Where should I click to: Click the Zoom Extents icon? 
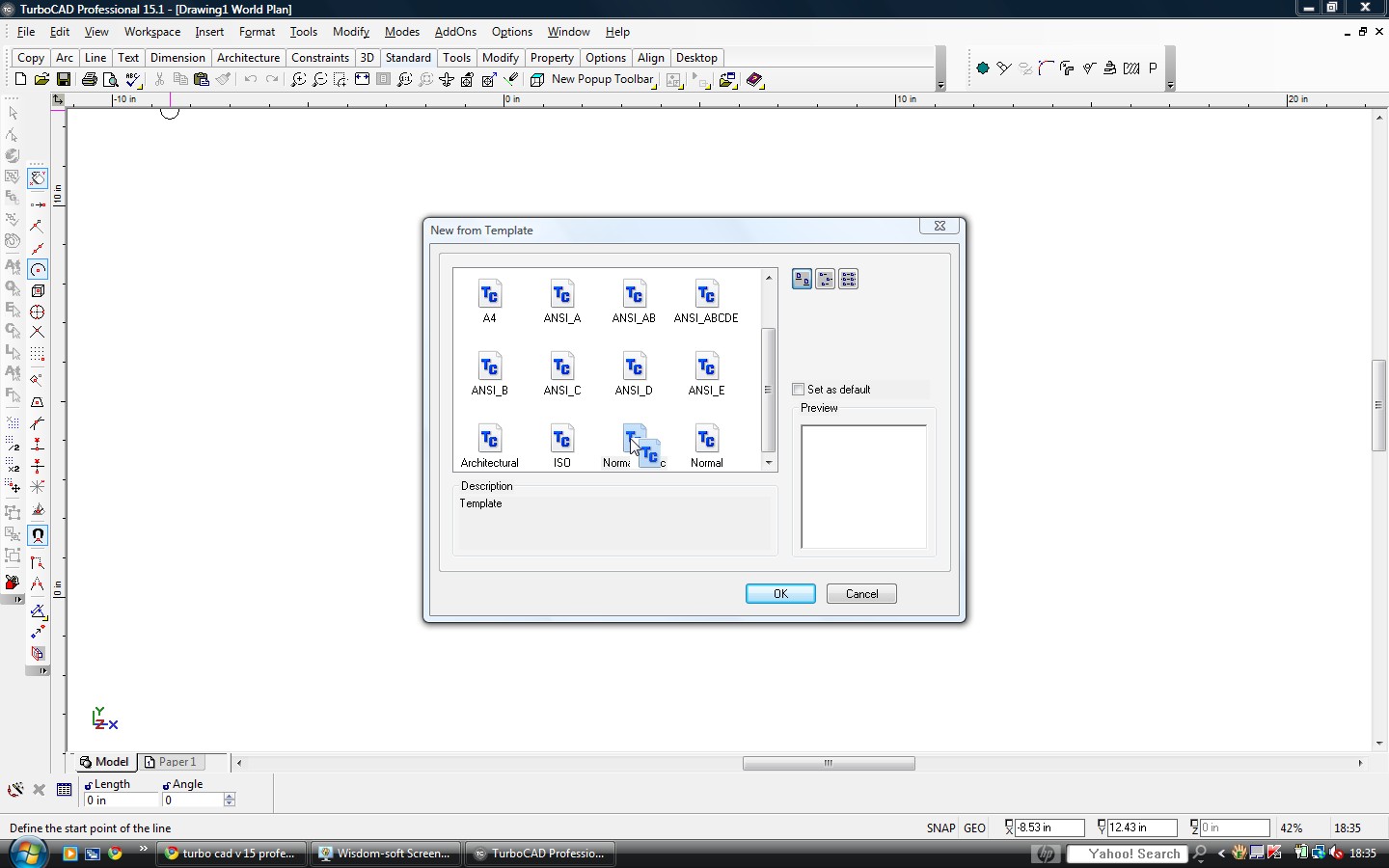[363, 80]
